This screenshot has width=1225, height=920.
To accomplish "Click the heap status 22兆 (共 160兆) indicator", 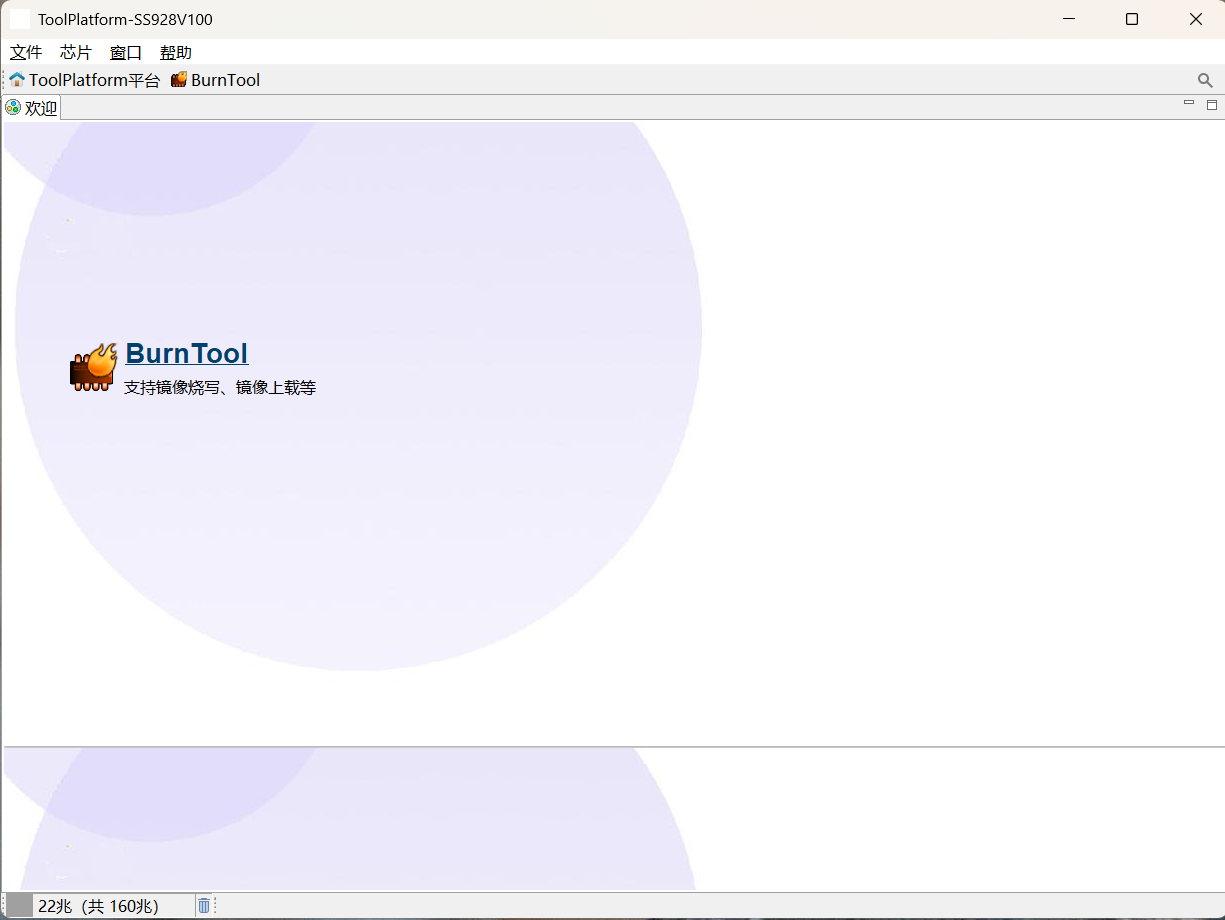I will (99, 906).
